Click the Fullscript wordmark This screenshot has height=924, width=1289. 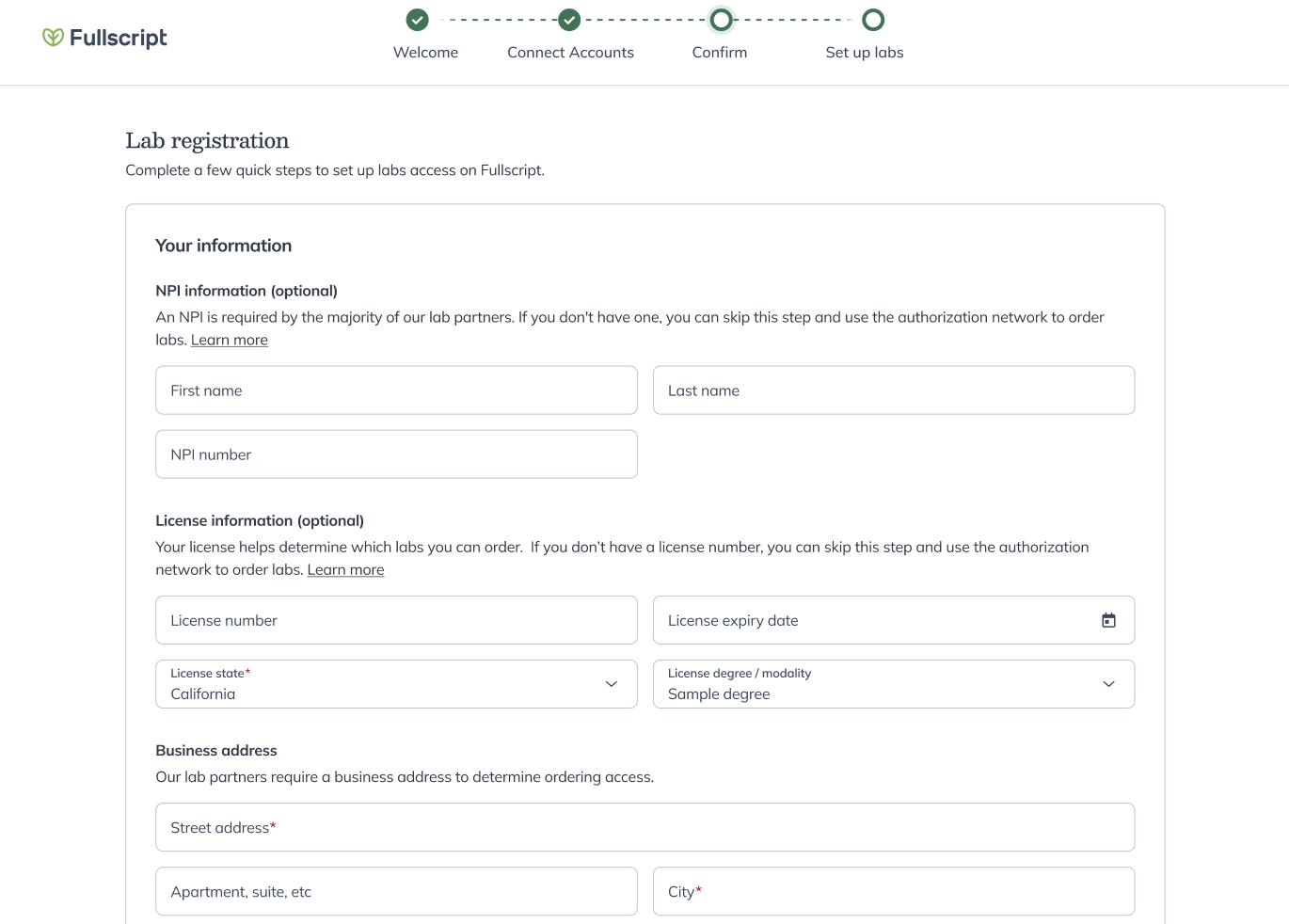[x=119, y=38]
